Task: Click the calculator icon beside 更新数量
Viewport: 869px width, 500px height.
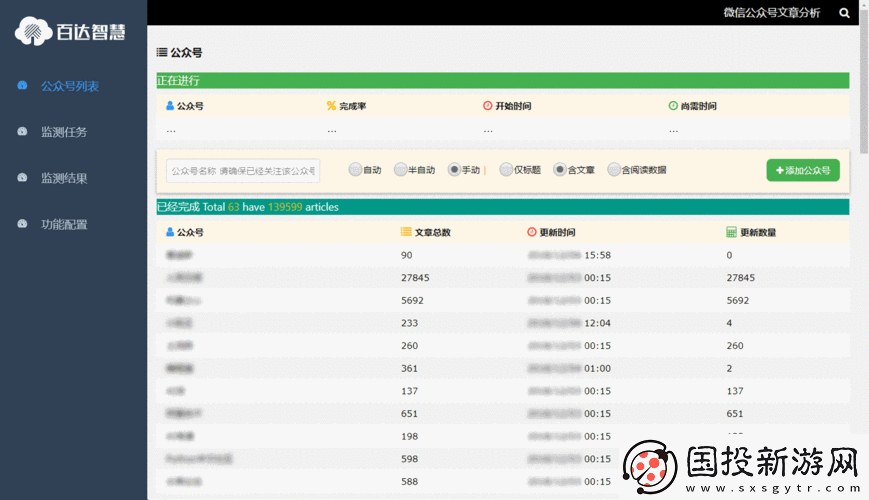Action: tap(732, 232)
